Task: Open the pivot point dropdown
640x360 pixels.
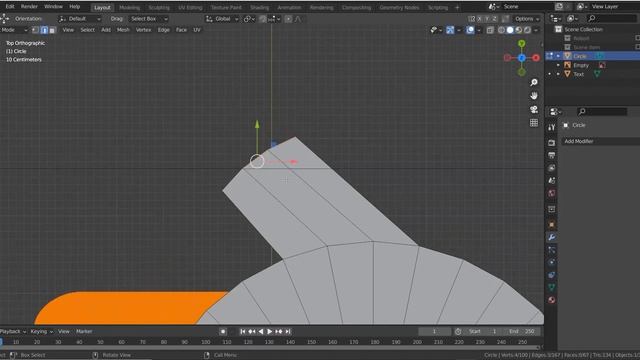Action: click(249, 19)
